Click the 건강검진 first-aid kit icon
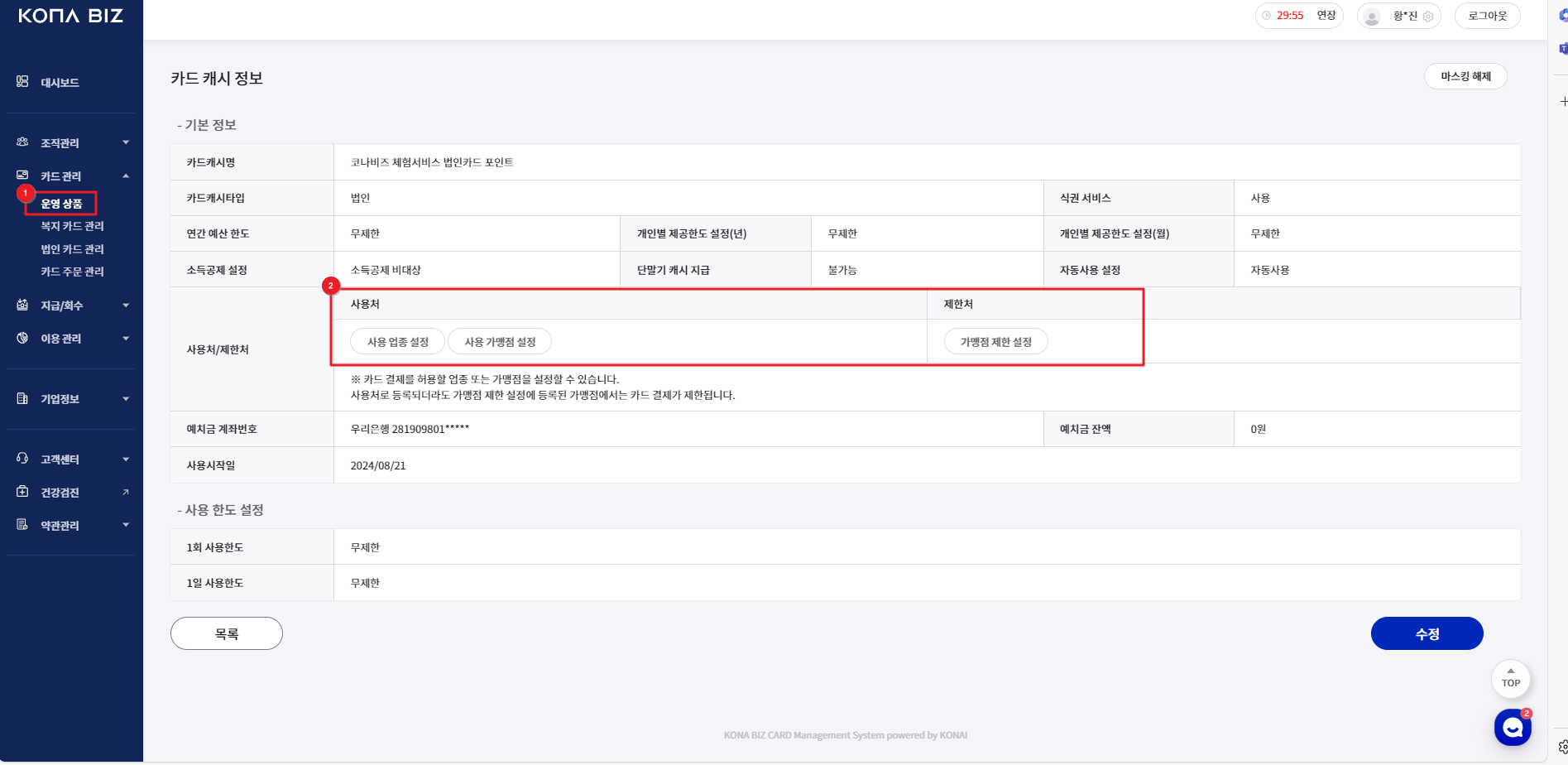The image size is (1568, 765). click(x=22, y=492)
